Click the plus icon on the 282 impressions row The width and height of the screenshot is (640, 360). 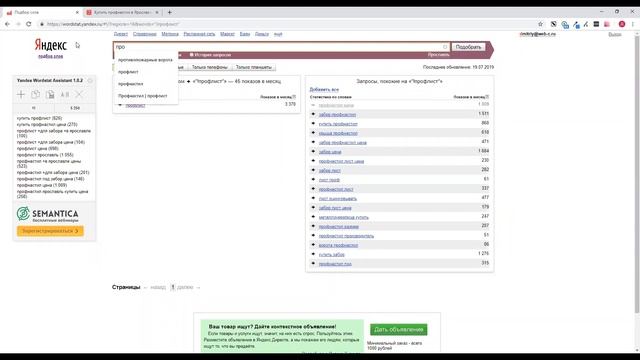pyautogui.click(x=313, y=170)
